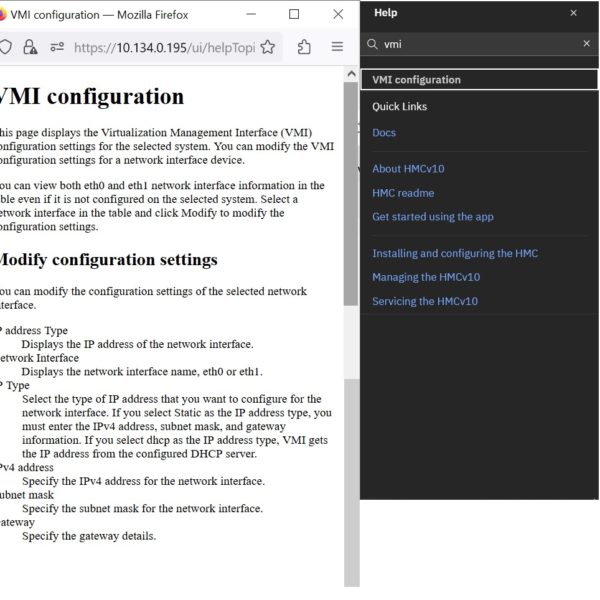Open Get started using the app link
The height and width of the screenshot is (600, 600).
(433, 217)
